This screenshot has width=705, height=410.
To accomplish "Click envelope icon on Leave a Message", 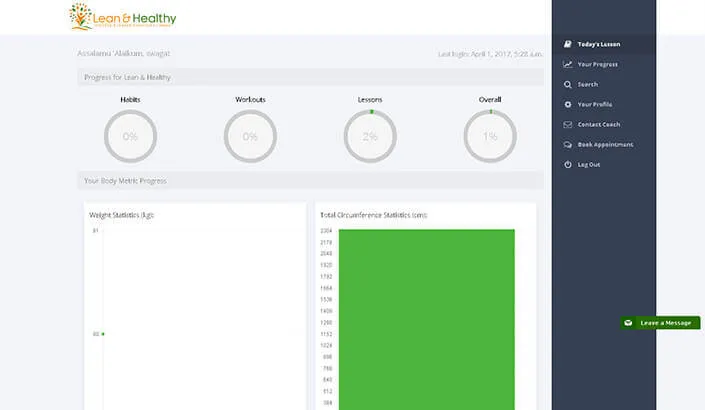I will point(628,323).
